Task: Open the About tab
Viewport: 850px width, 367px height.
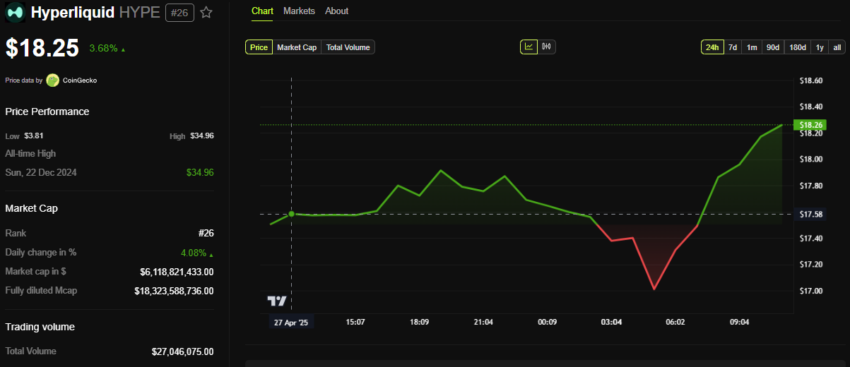Action: [x=337, y=11]
